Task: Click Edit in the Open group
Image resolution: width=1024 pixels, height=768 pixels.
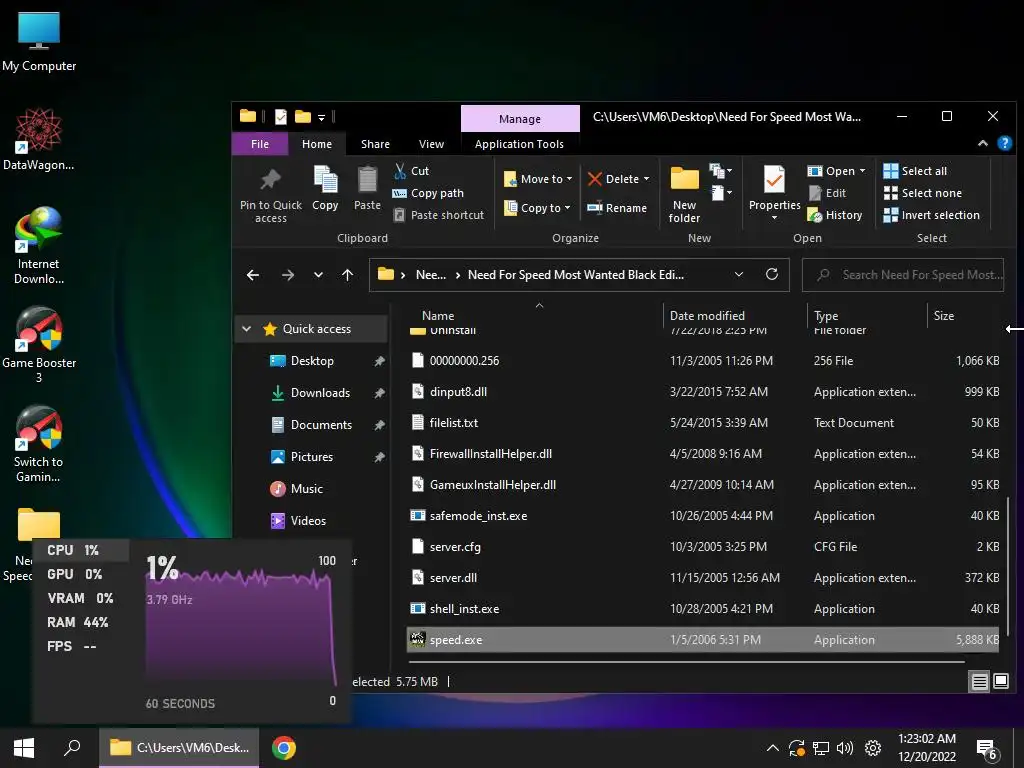Action: click(827, 193)
